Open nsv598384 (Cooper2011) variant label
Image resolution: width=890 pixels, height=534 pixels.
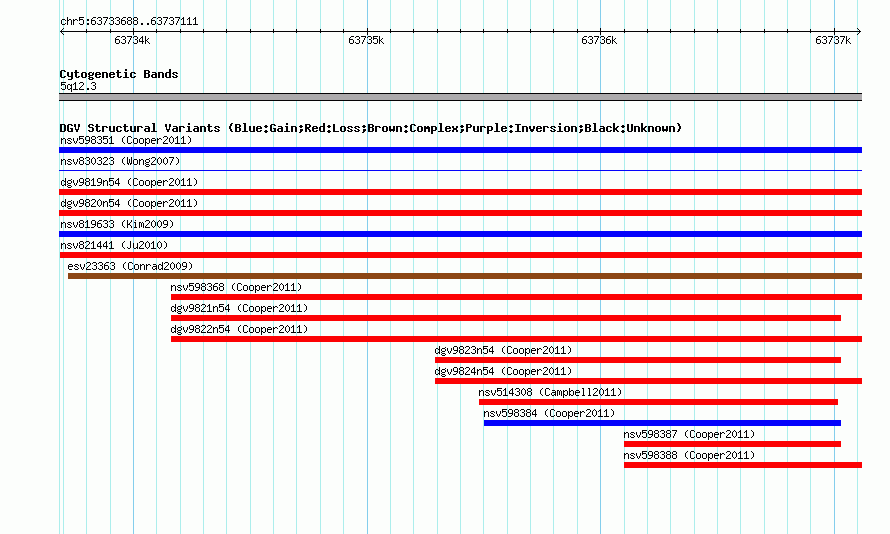coord(549,413)
